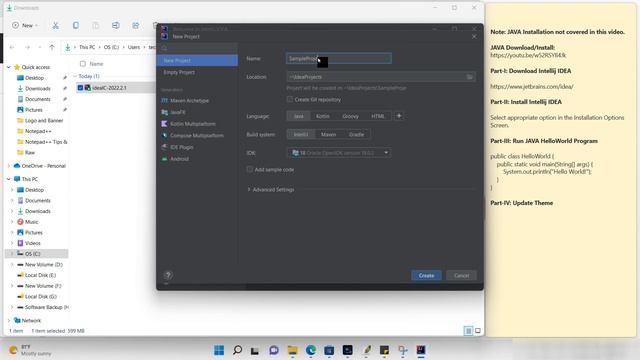Expand Advanced Settings section
Viewport: 640px width, 360px height.
[x=271, y=189]
